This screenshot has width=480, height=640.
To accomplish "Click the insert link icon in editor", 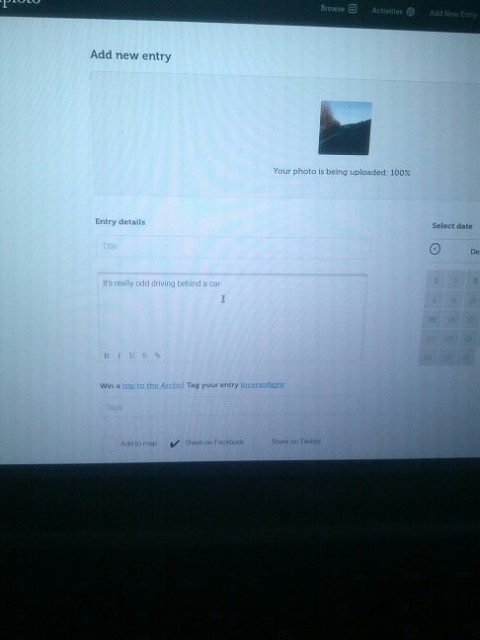I will click(x=157, y=355).
